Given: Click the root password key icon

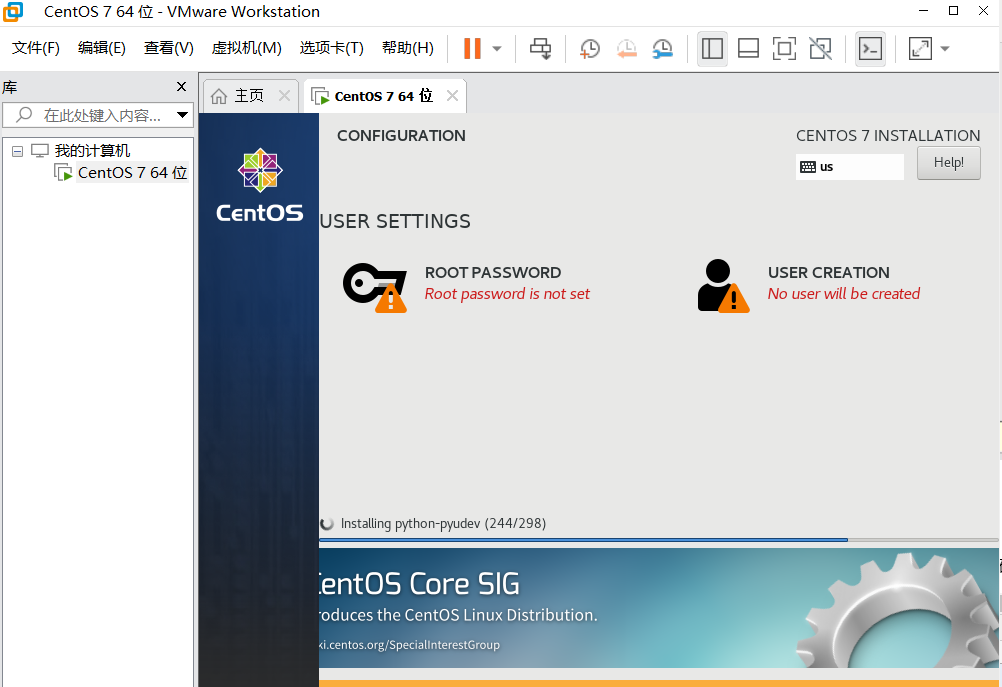Looking at the screenshot, I should [375, 286].
